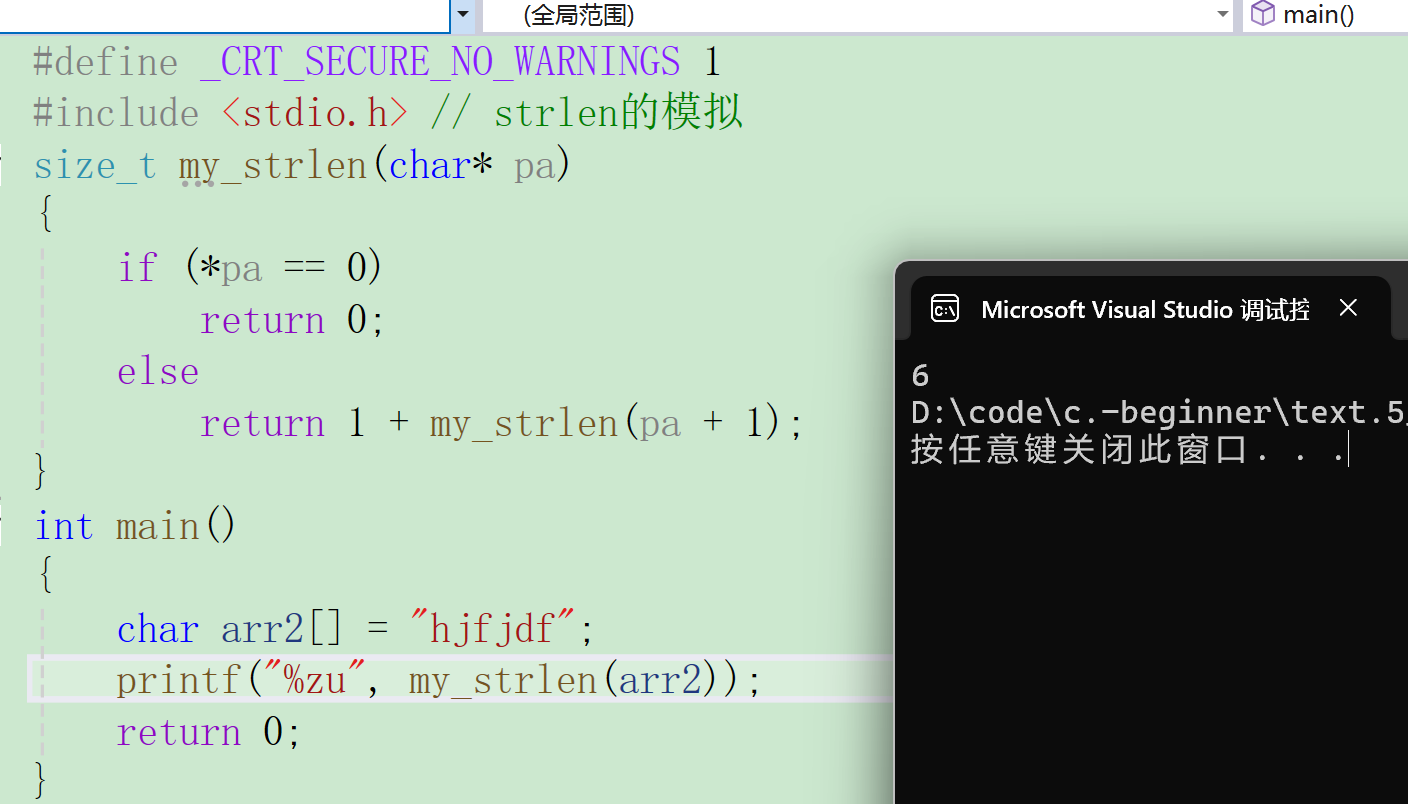Click the "hjfjdf" string literal
1408x804 pixels.
pos(493,629)
